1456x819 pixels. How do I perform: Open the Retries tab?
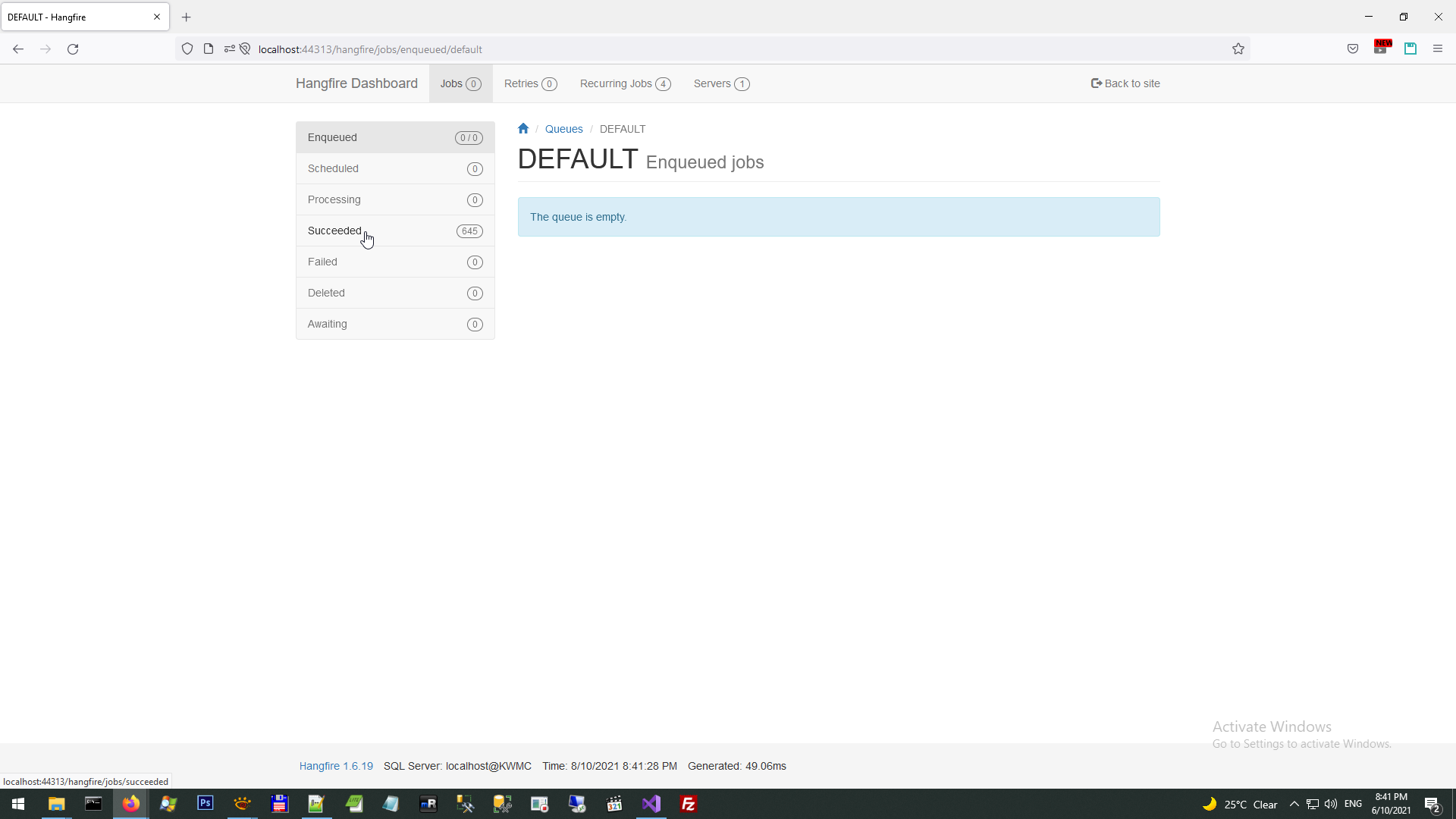(x=530, y=83)
